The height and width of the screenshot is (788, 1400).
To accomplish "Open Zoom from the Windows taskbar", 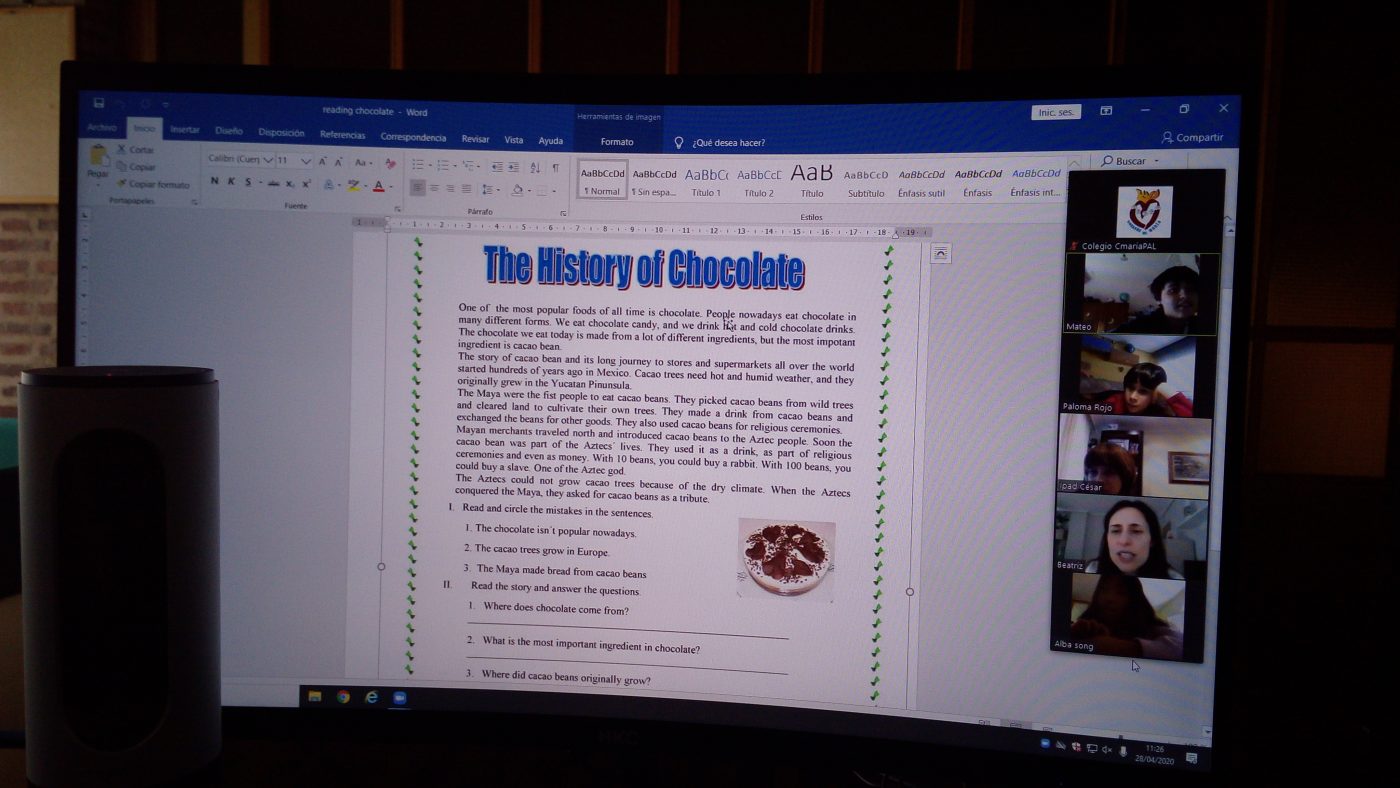I will tap(400, 698).
